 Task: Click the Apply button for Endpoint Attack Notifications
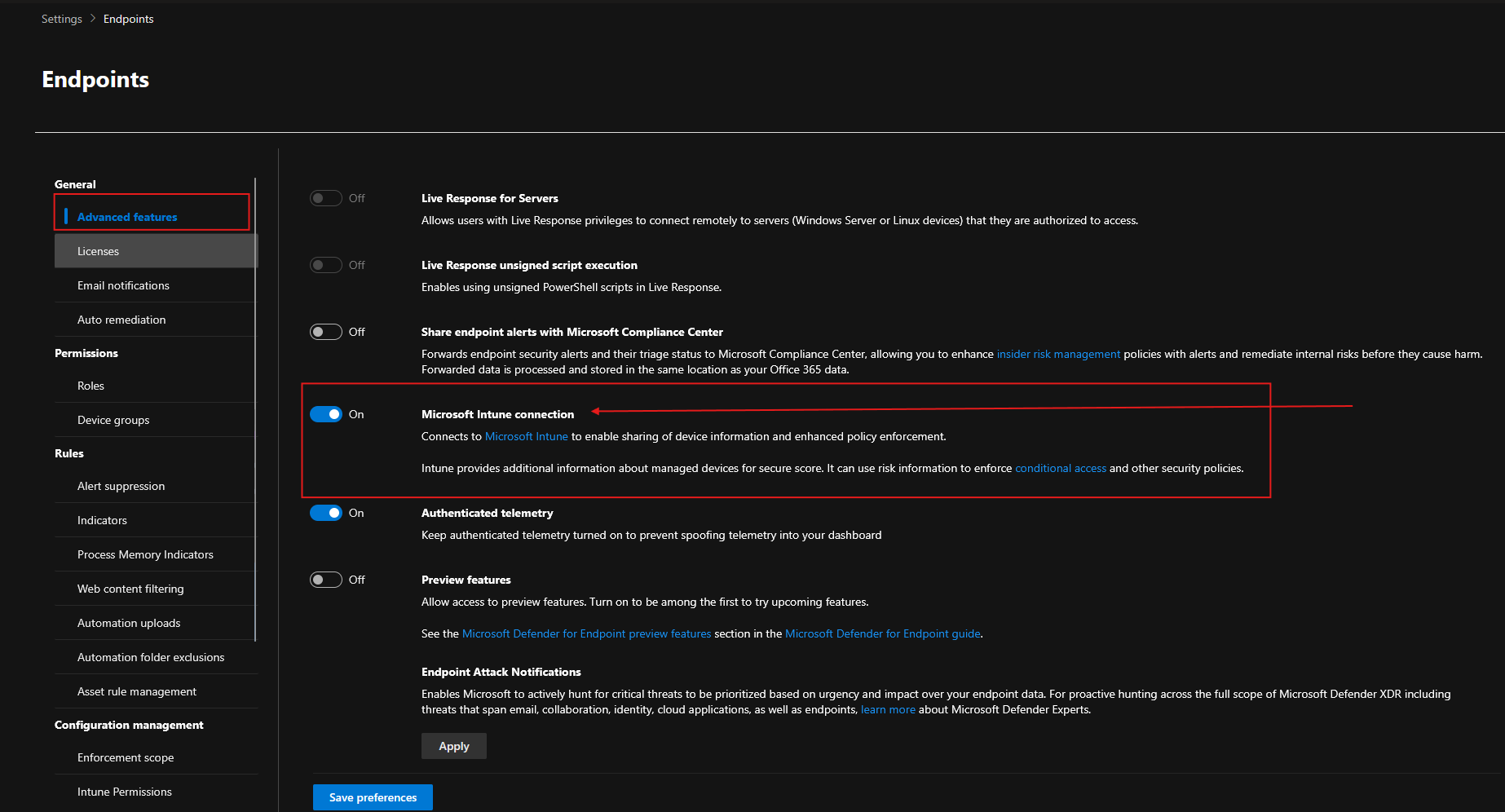(453, 745)
